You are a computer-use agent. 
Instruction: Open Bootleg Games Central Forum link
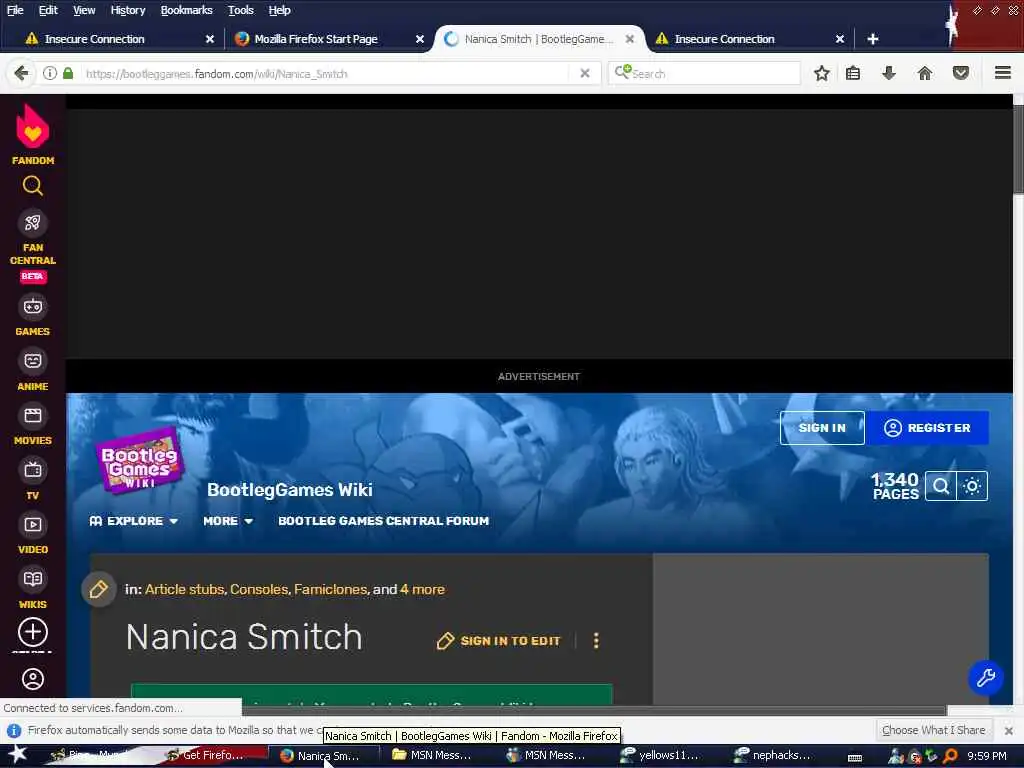[x=383, y=521]
